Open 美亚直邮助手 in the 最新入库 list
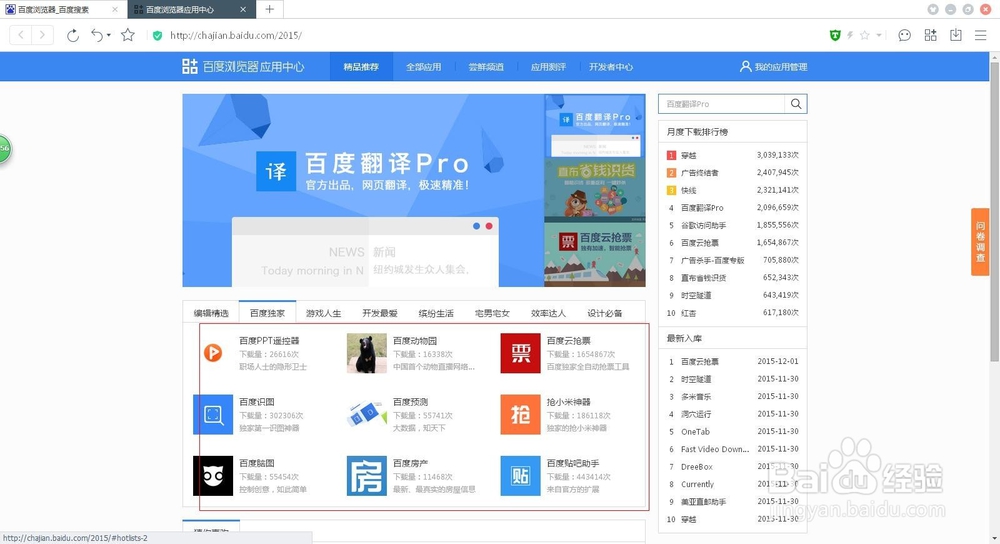This screenshot has width=1000, height=544. (703, 502)
